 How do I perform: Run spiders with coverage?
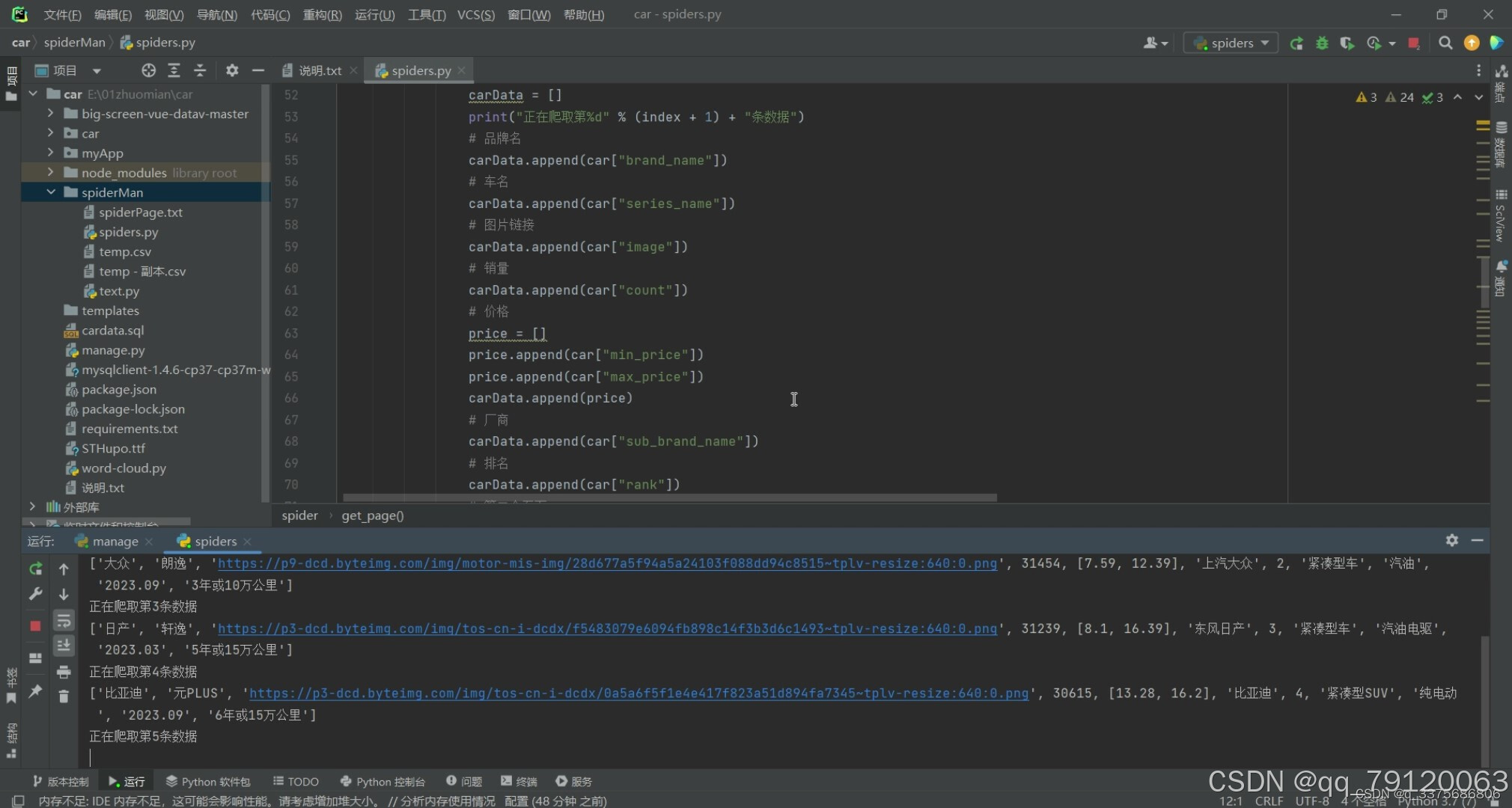1348,43
